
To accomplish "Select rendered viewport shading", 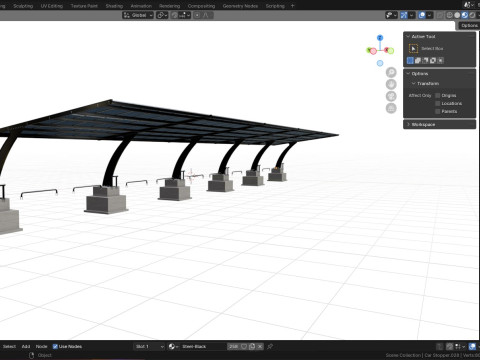I will pyautogui.click(x=472, y=15).
